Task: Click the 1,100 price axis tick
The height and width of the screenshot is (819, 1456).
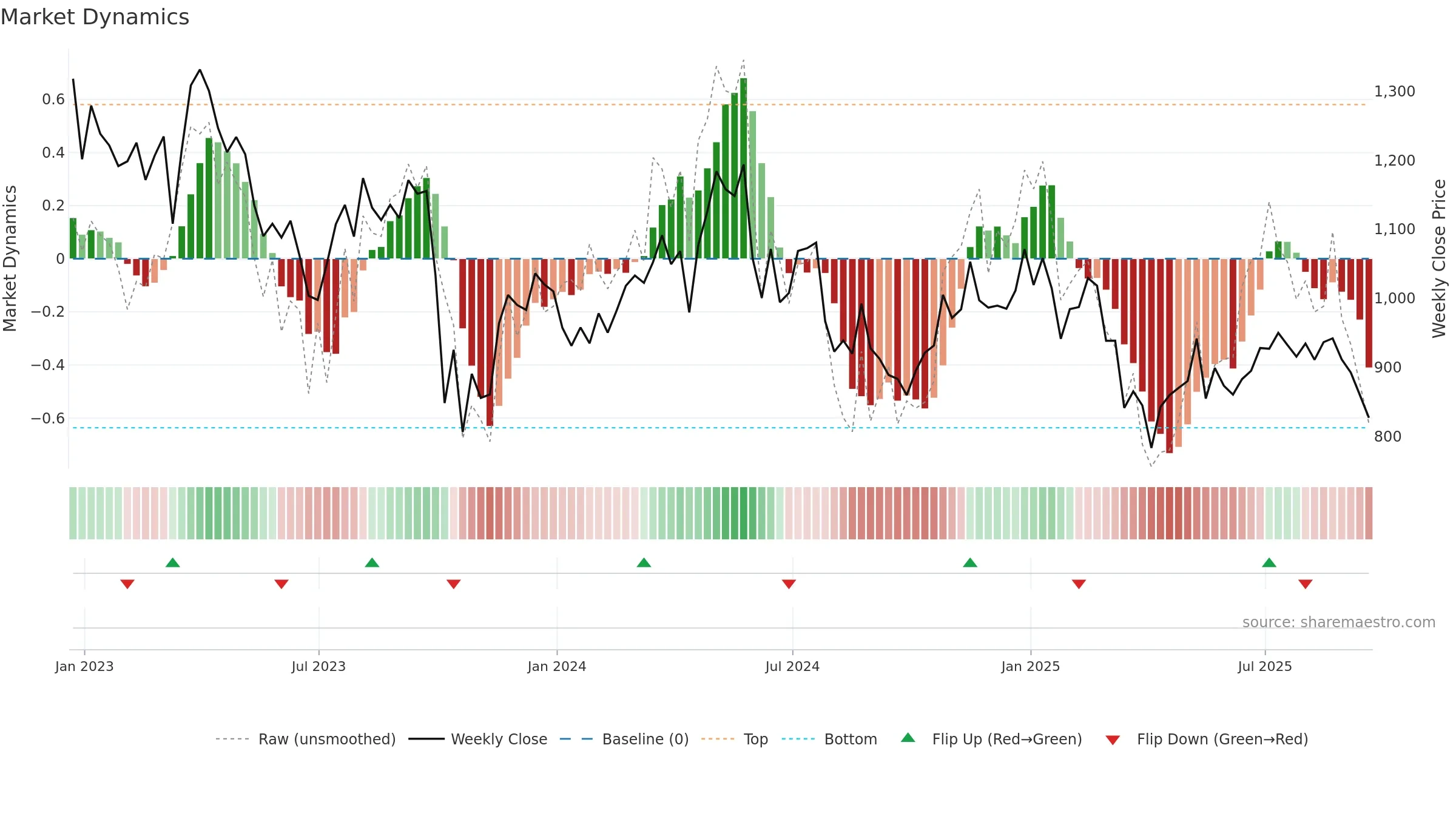Action: 1394,229
